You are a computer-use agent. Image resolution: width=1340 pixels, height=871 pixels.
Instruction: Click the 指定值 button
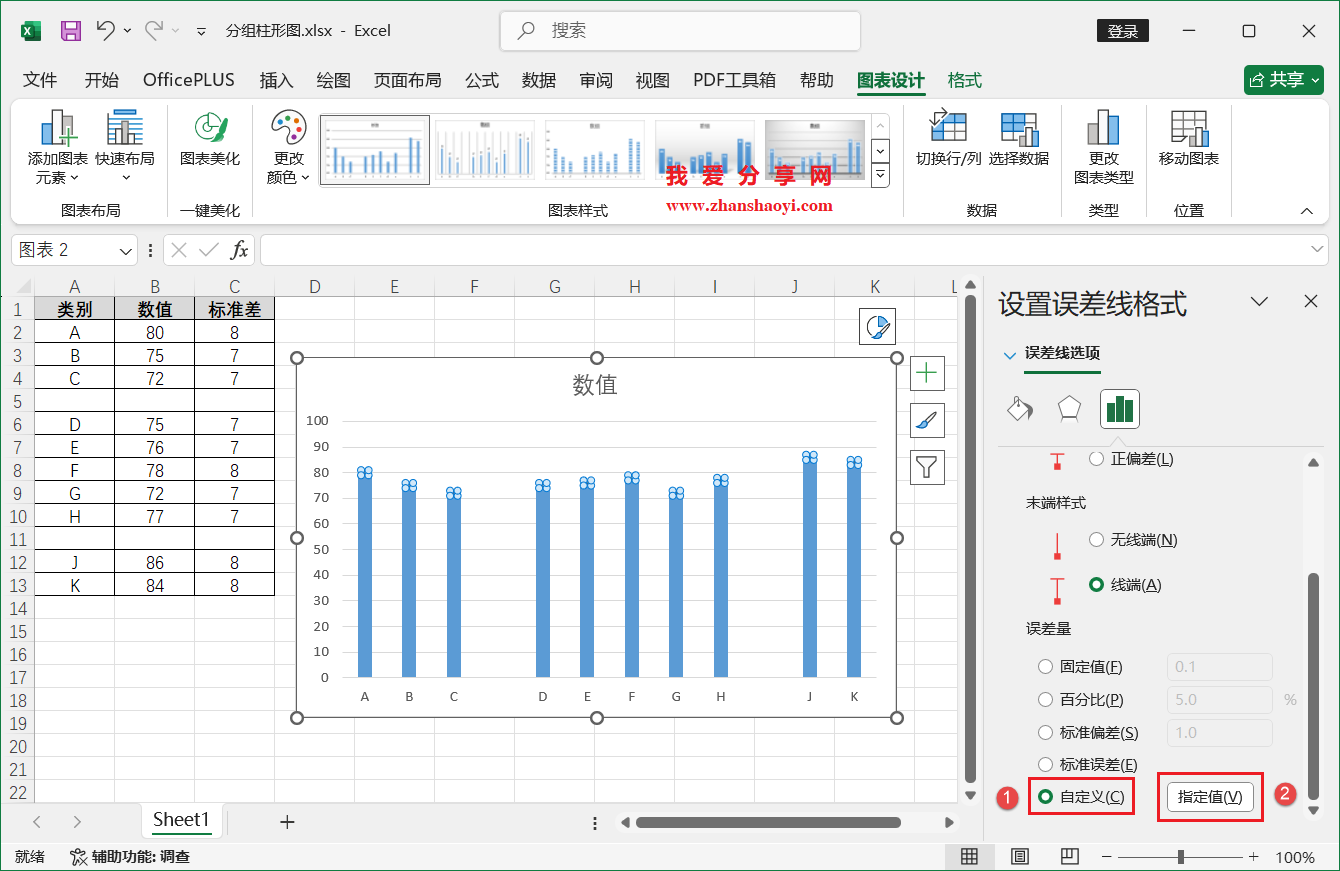(x=1210, y=796)
